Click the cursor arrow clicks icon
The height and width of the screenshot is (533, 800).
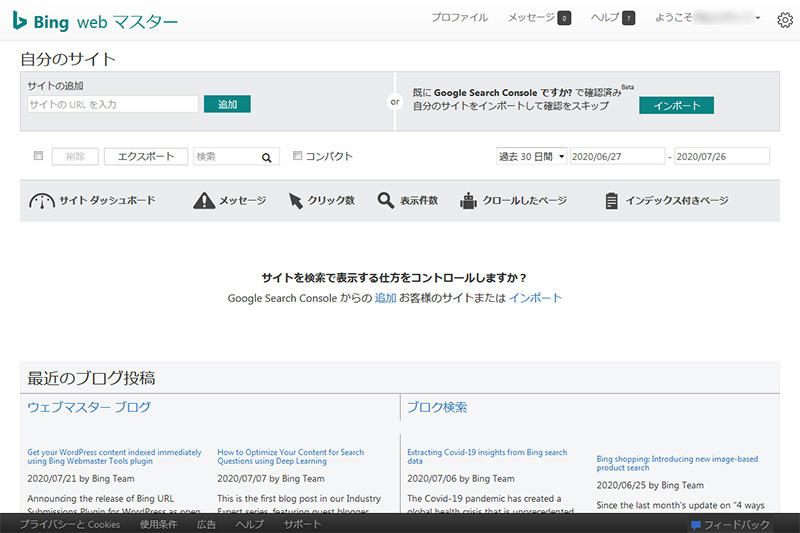coord(295,200)
